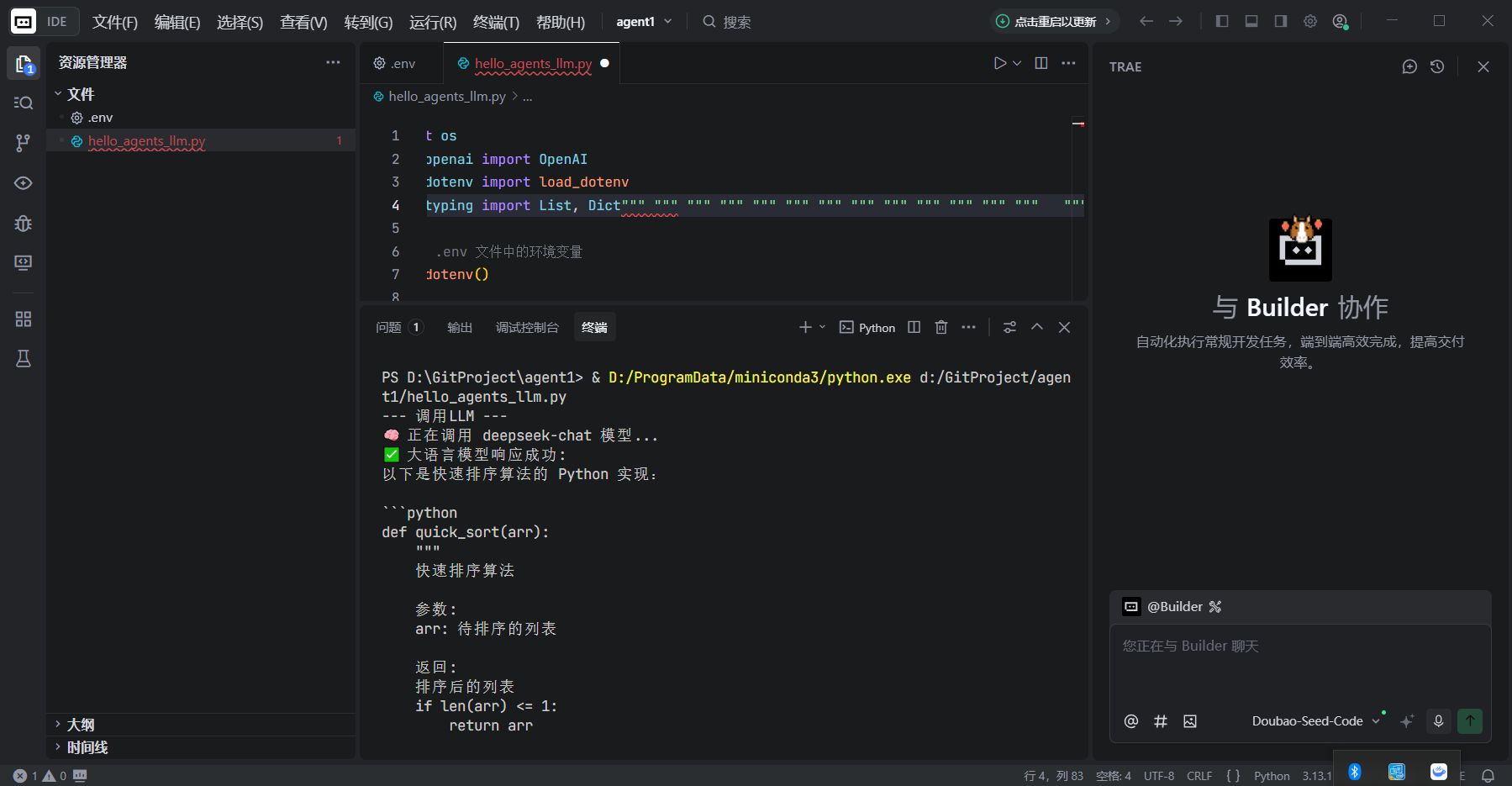The image size is (1512, 786).
Task: Close the bottom terminal panel
Action: pos(1064,327)
